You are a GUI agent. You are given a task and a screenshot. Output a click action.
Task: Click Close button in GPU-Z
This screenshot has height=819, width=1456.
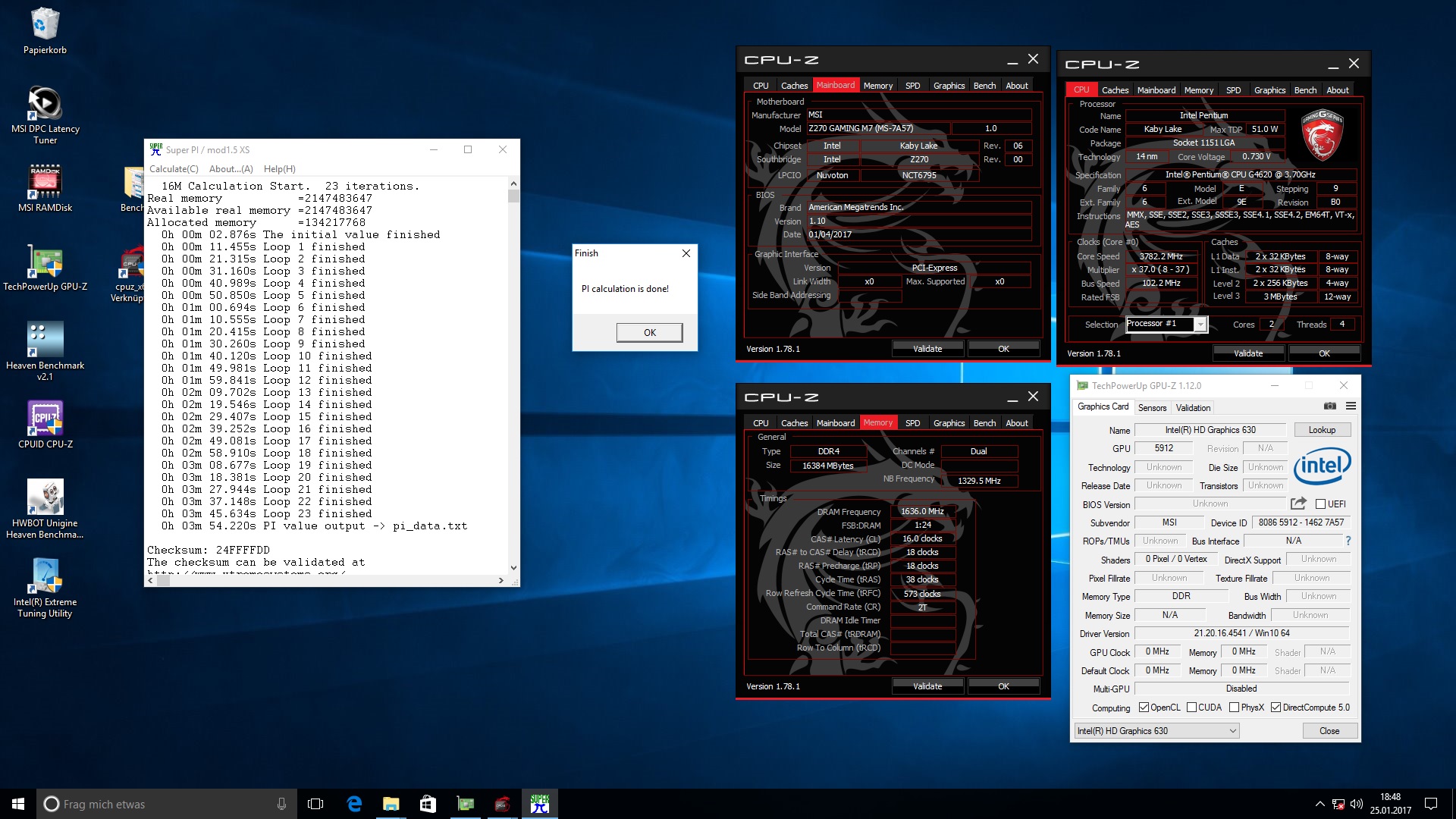tap(1329, 731)
